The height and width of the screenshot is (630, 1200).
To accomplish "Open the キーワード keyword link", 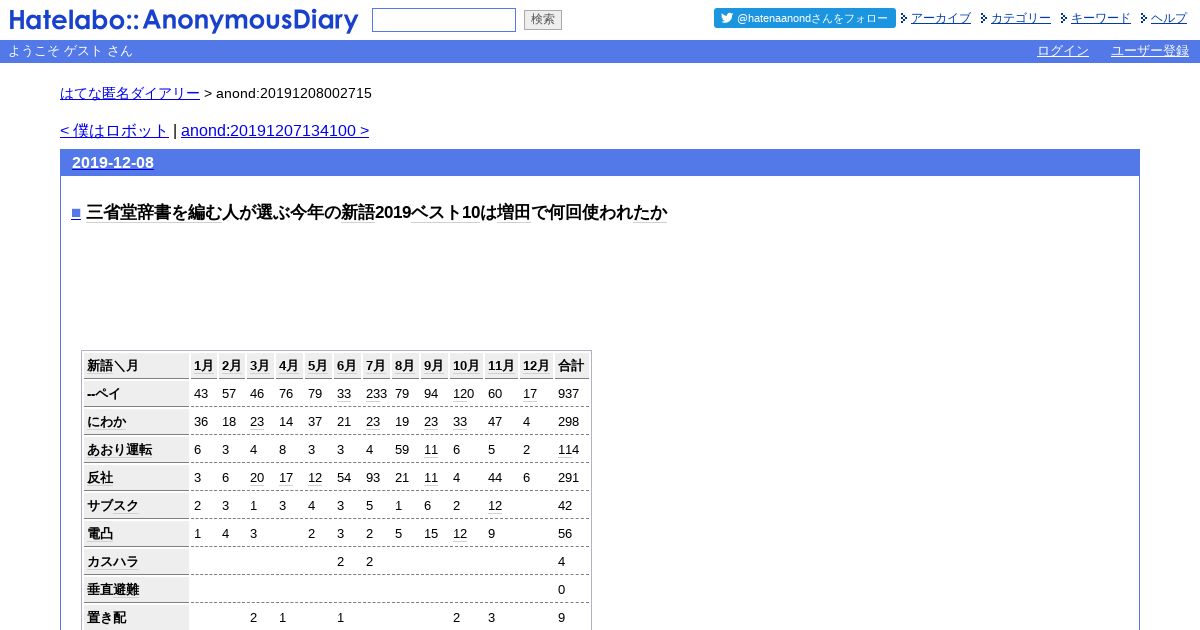I will [x=1101, y=18].
